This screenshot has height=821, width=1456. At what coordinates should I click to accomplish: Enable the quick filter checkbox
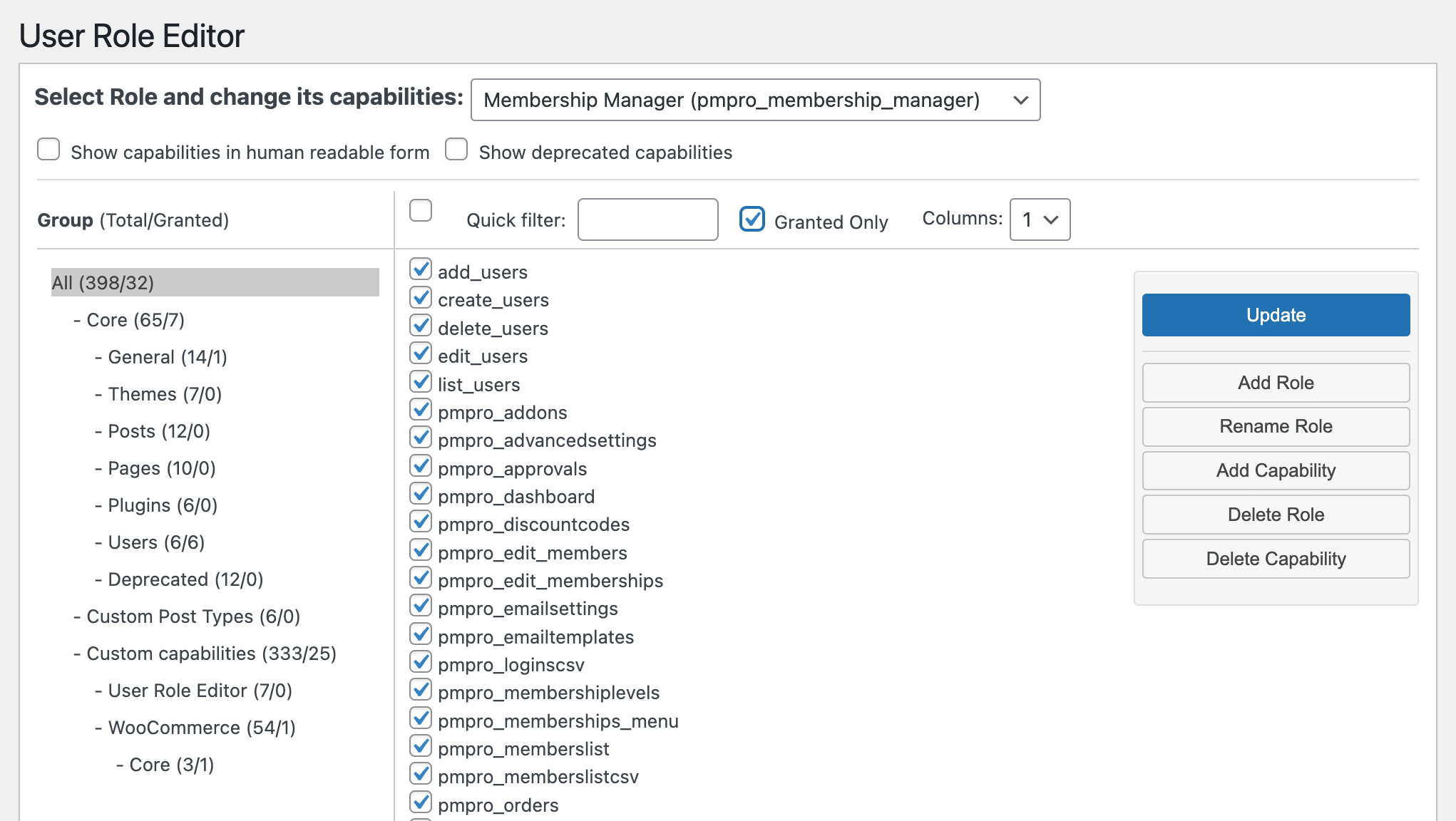[x=421, y=210]
